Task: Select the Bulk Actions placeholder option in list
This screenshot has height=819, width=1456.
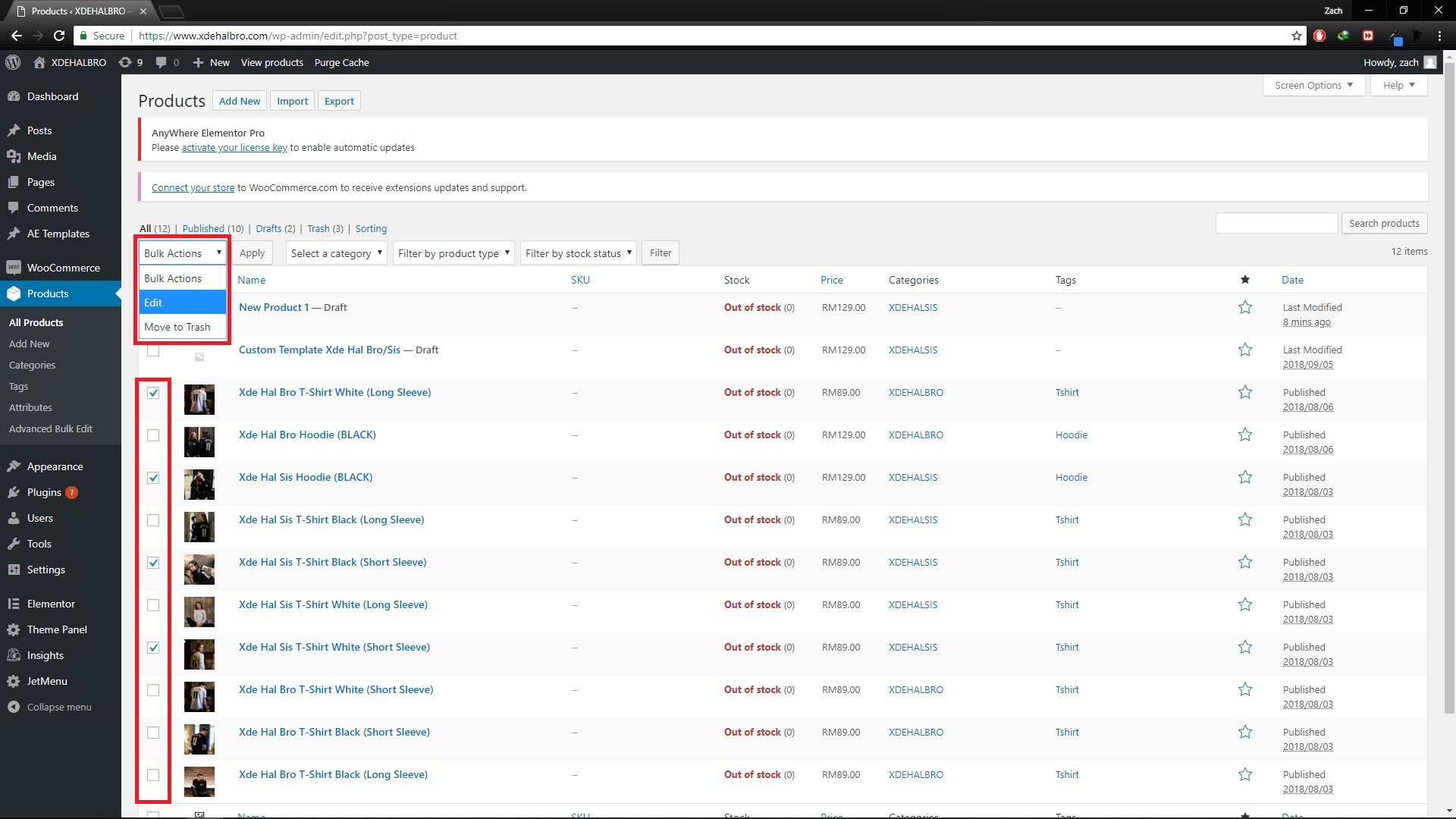Action: tap(183, 278)
